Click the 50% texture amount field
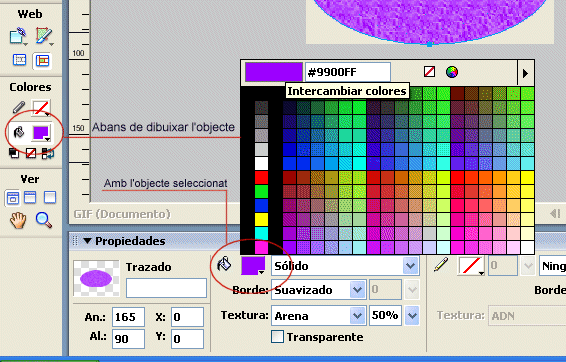This screenshot has width=566, height=362. (x=385, y=315)
